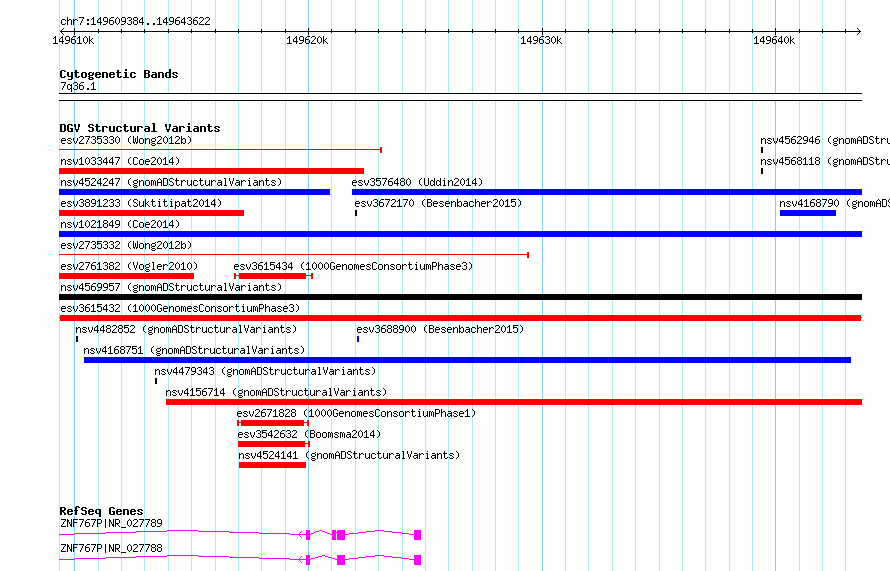Screen dimensions: 890x571
Task: Select the blue bar under nsv4524247
Action: point(195,192)
